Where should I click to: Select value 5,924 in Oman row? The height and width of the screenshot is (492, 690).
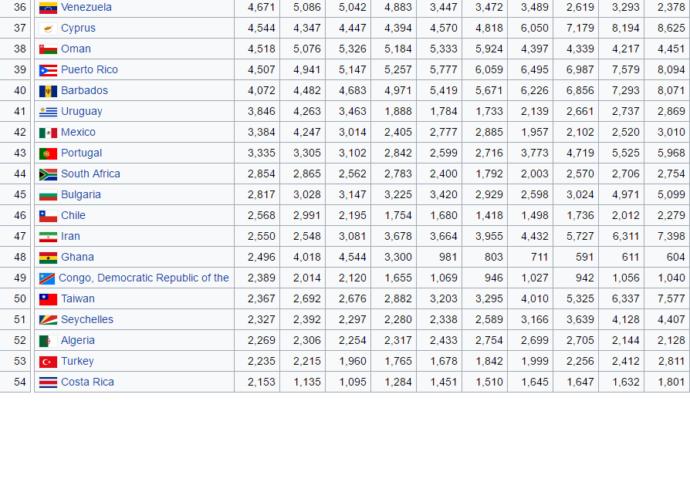coord(489,49)
